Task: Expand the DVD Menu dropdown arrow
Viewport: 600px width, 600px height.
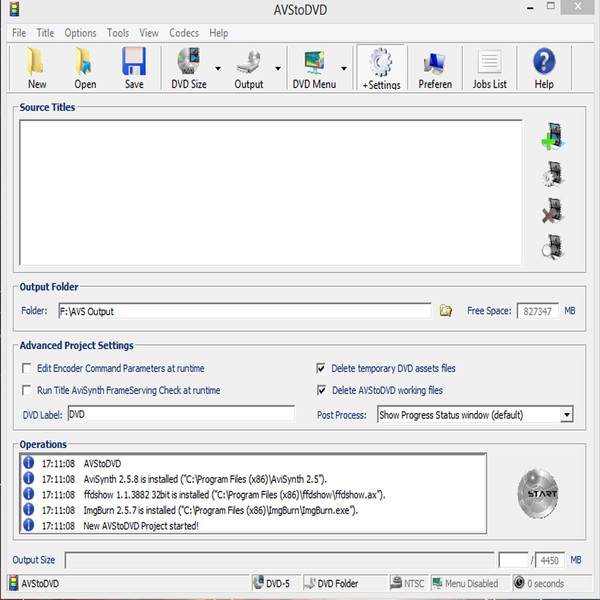Action: [344, 68]
